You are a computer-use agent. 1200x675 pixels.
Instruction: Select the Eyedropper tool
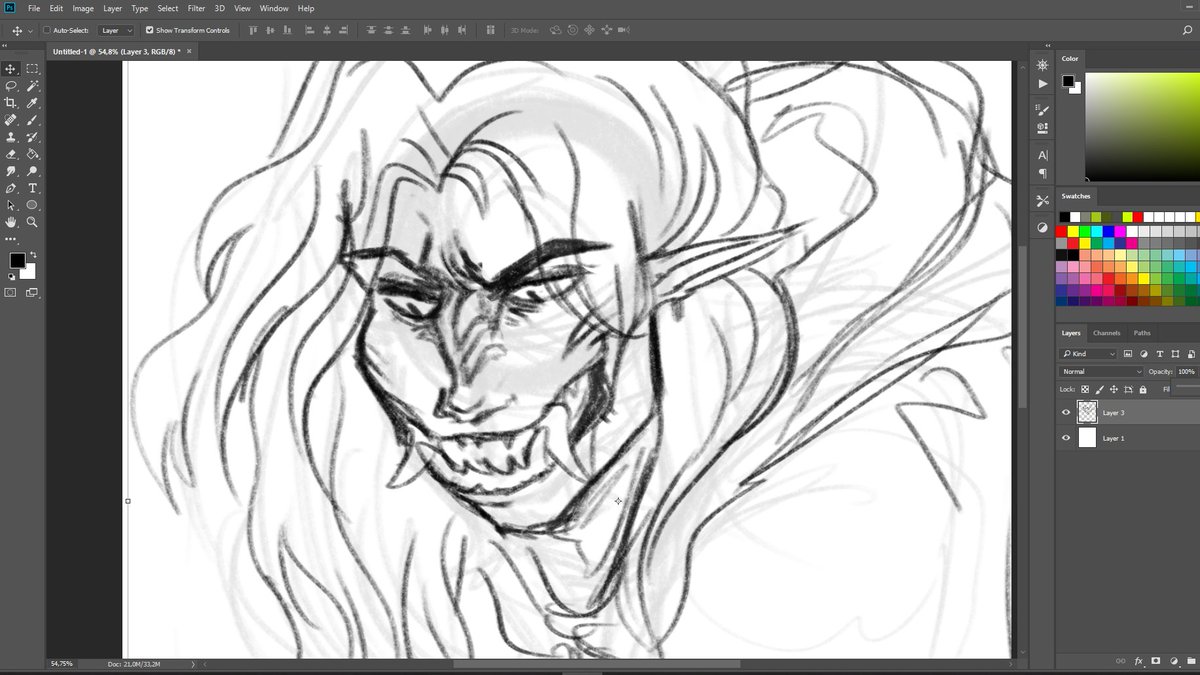32,103
